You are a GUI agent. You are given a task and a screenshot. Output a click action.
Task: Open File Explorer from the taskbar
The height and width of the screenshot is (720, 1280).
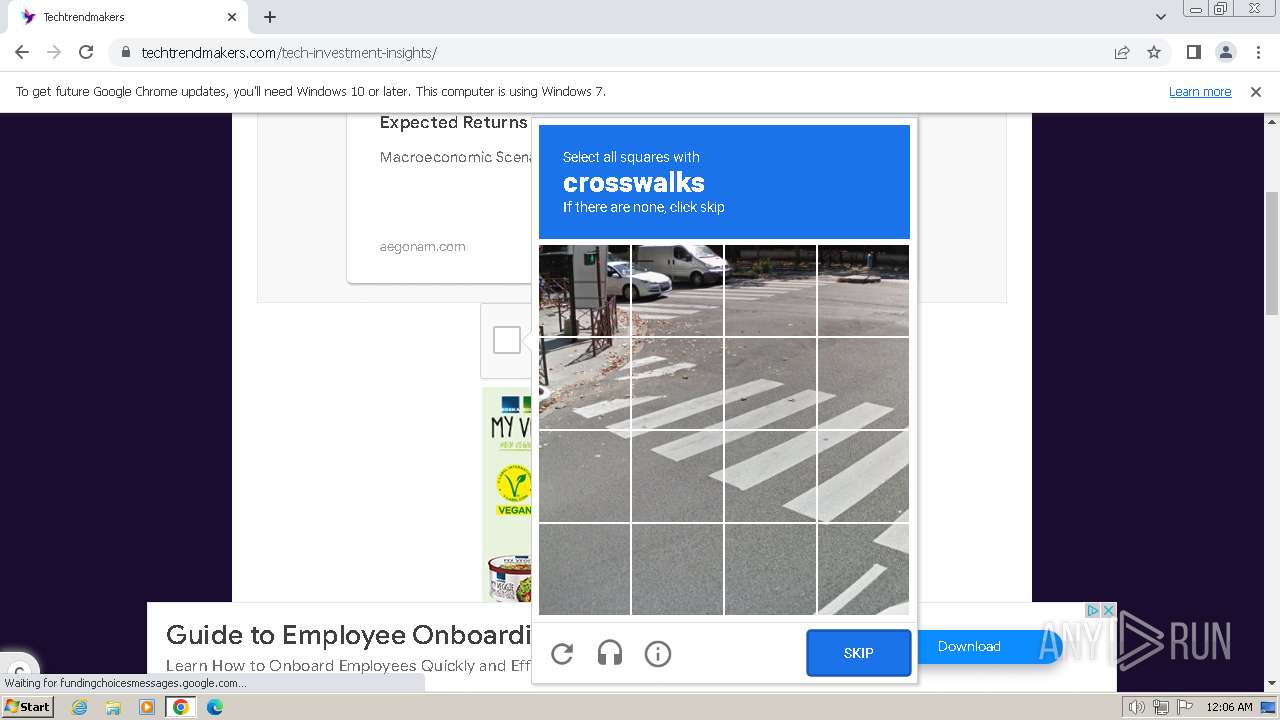coord(113,707)
